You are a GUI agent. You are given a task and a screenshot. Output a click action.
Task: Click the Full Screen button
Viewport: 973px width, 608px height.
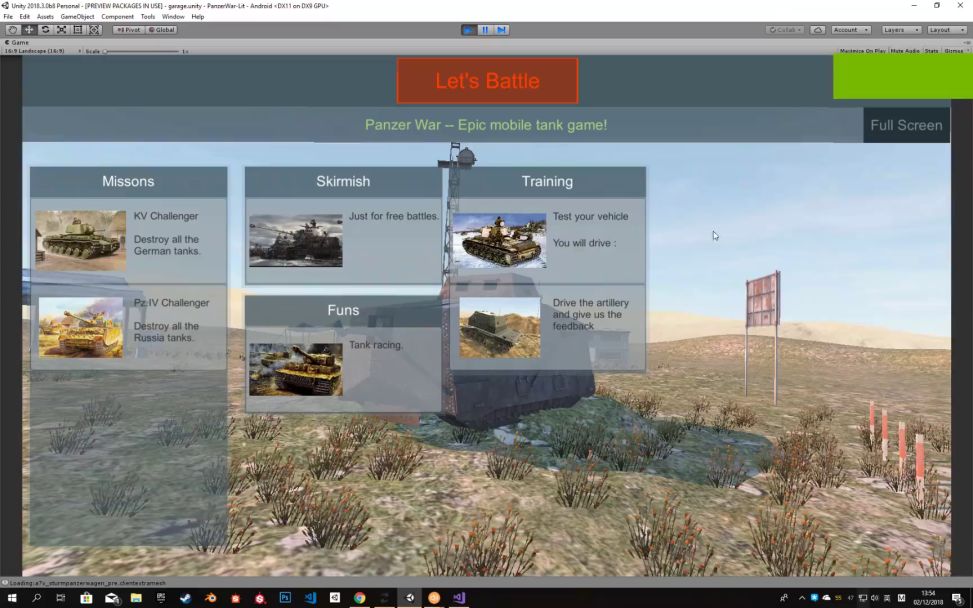tap(906, 125)
